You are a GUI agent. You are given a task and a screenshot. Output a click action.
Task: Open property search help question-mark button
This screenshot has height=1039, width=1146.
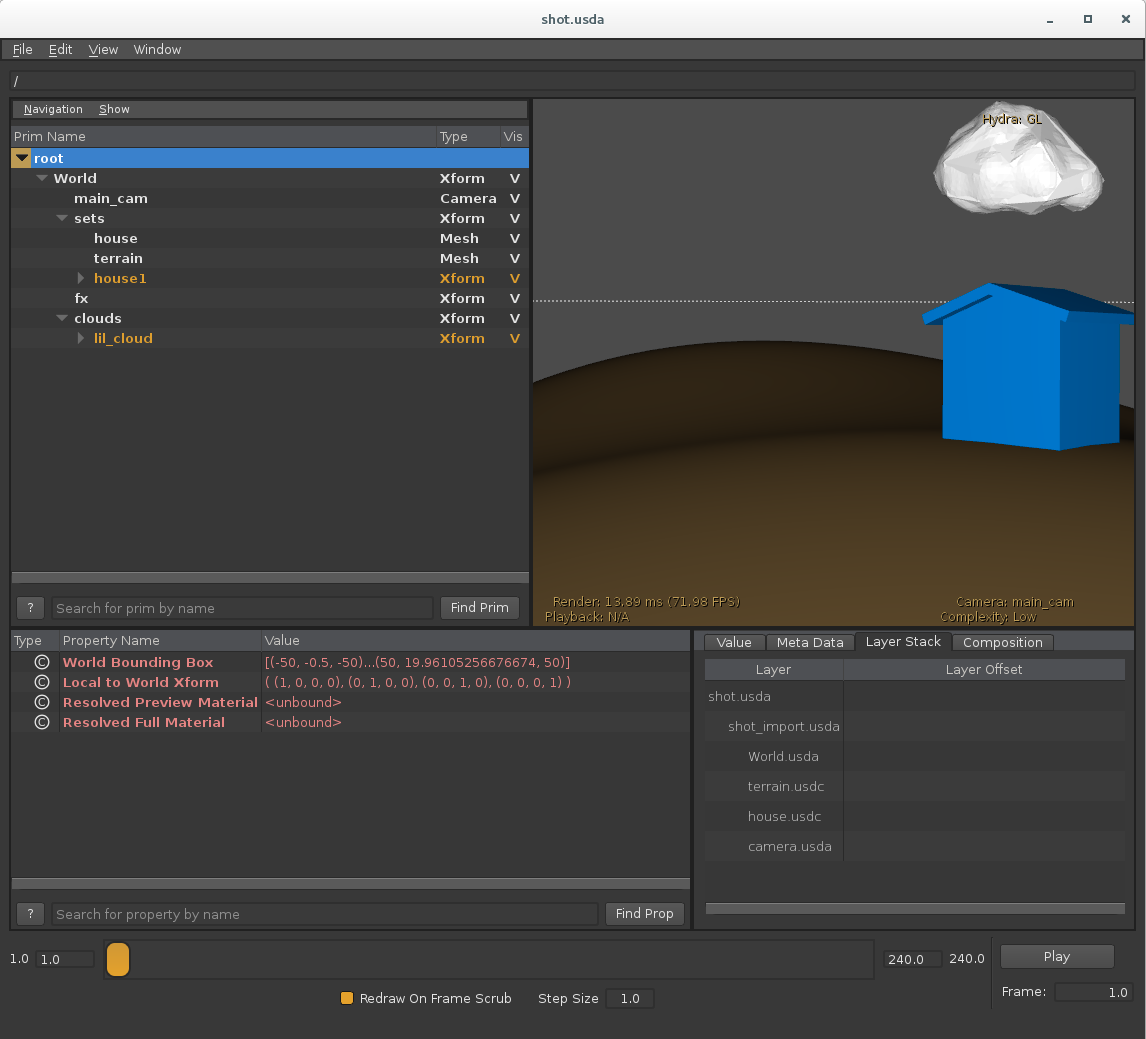coord(30,913)
